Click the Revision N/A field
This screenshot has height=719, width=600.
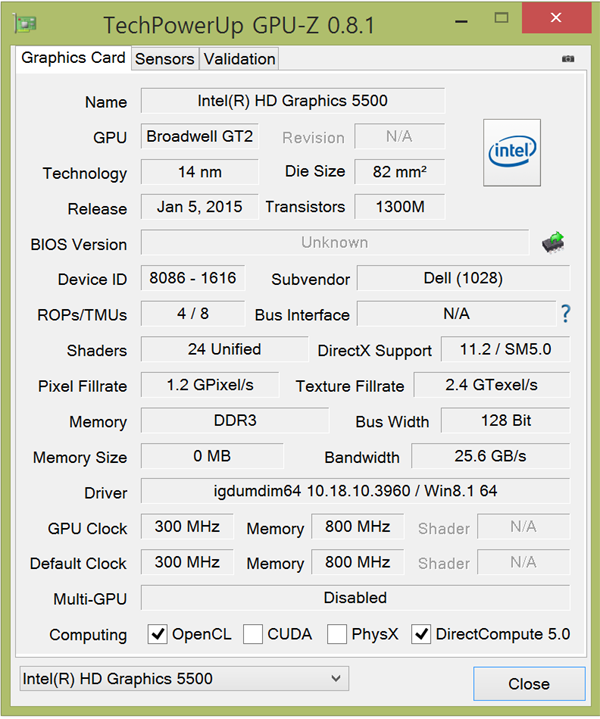400,136
